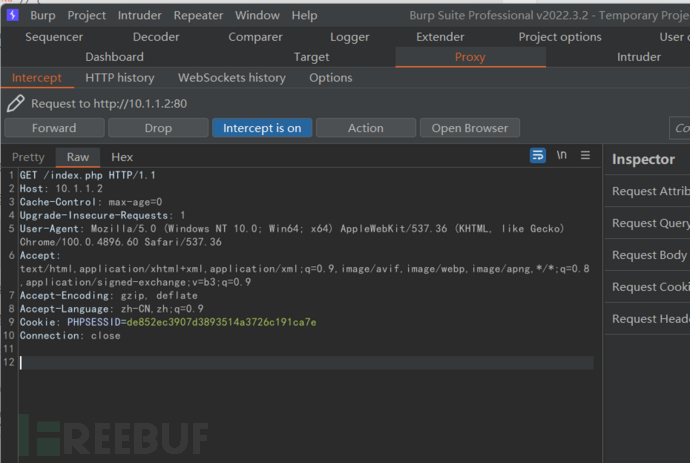
Task: Switch to the Logger tab
Action: click(x=349, y=37)
